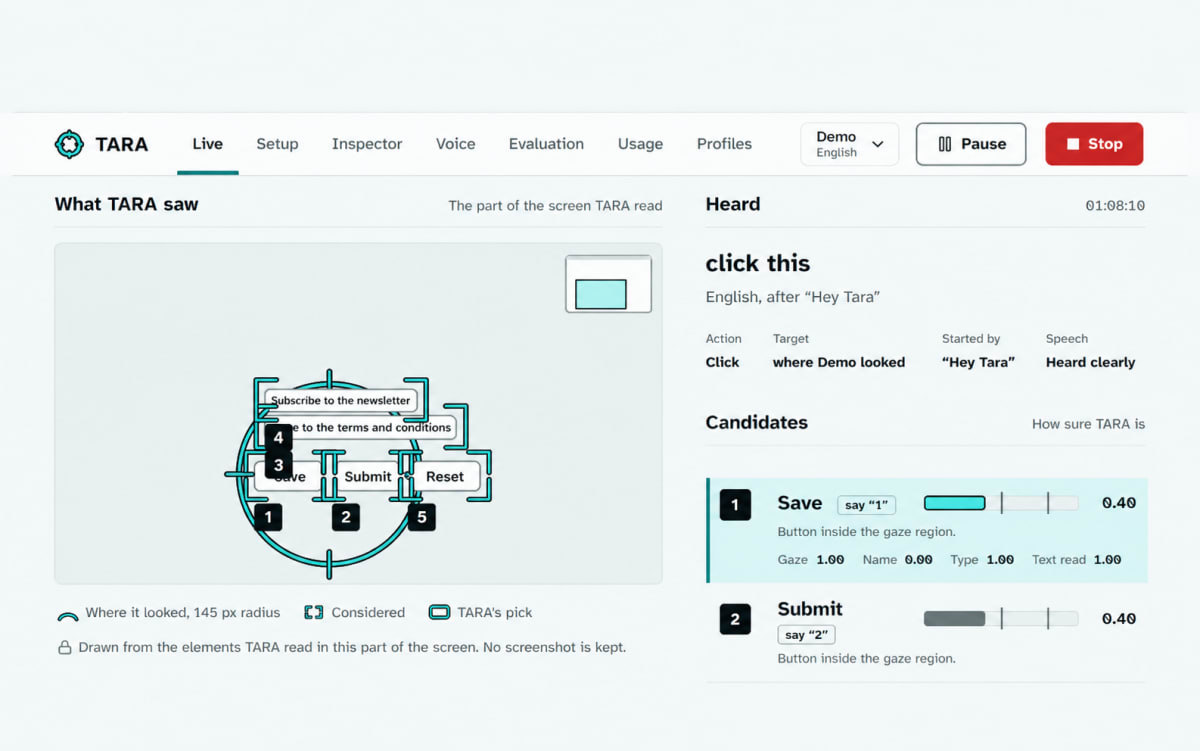Click the candidate 1 number badge
Viewport: 1200px width, 751px height.
735,505
